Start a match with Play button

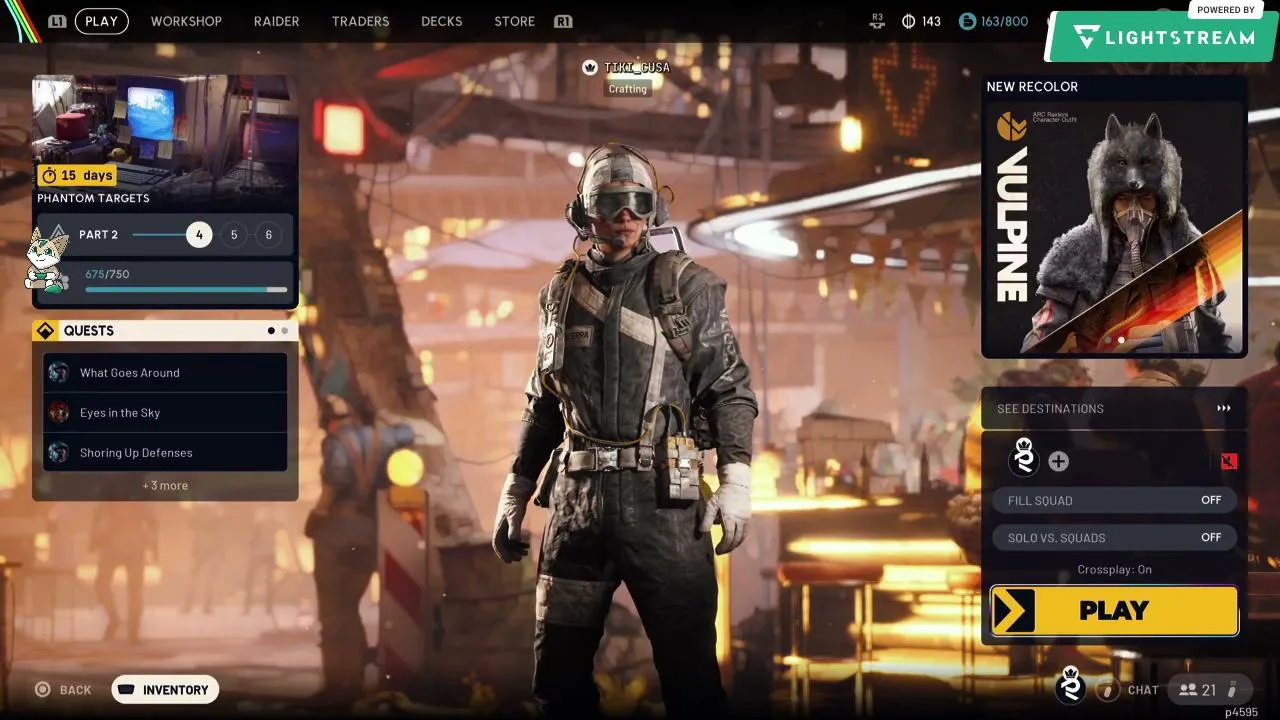(x=1114, y=611)
